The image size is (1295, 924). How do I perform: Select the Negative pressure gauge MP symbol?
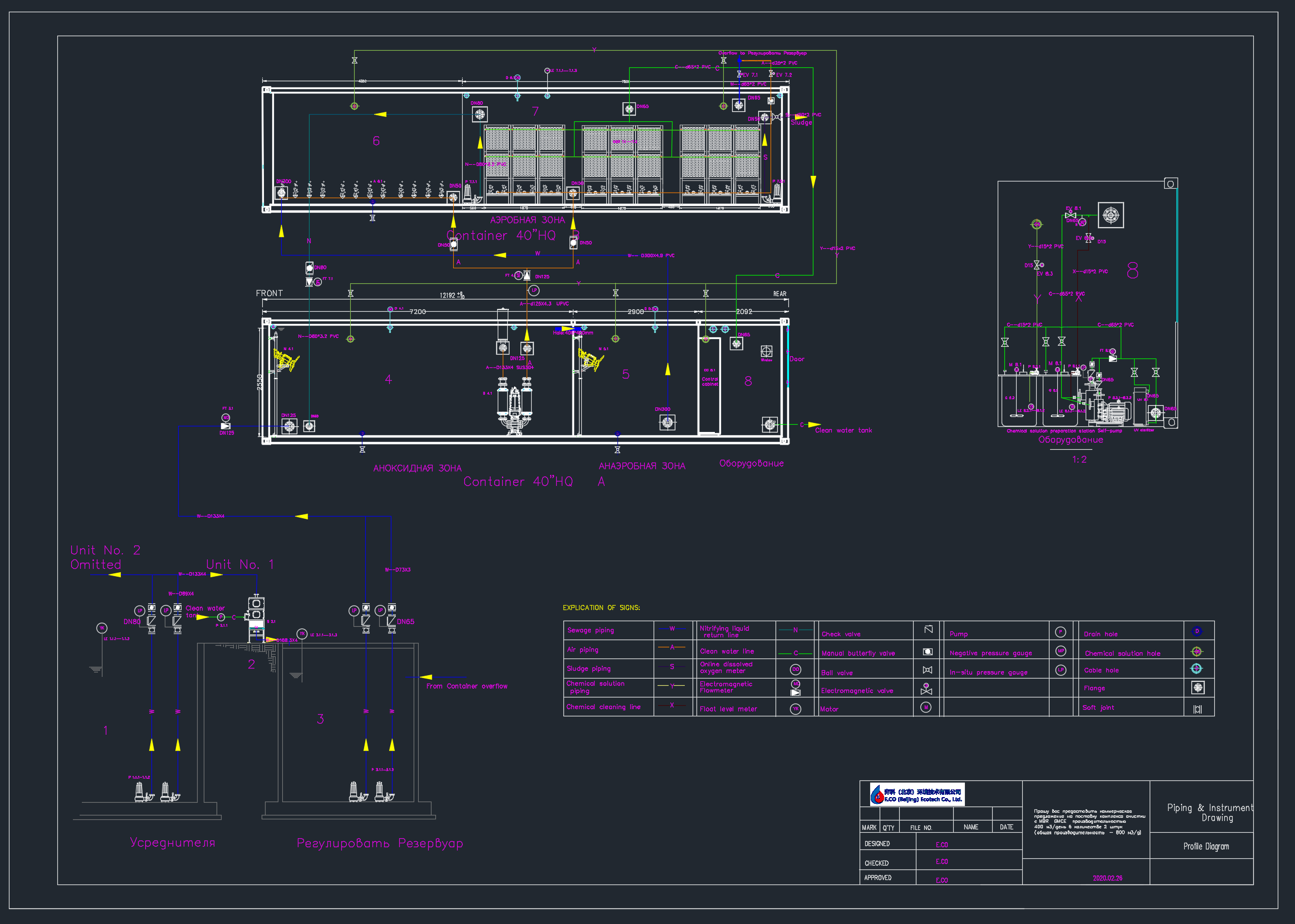[x=1061, y=651]
